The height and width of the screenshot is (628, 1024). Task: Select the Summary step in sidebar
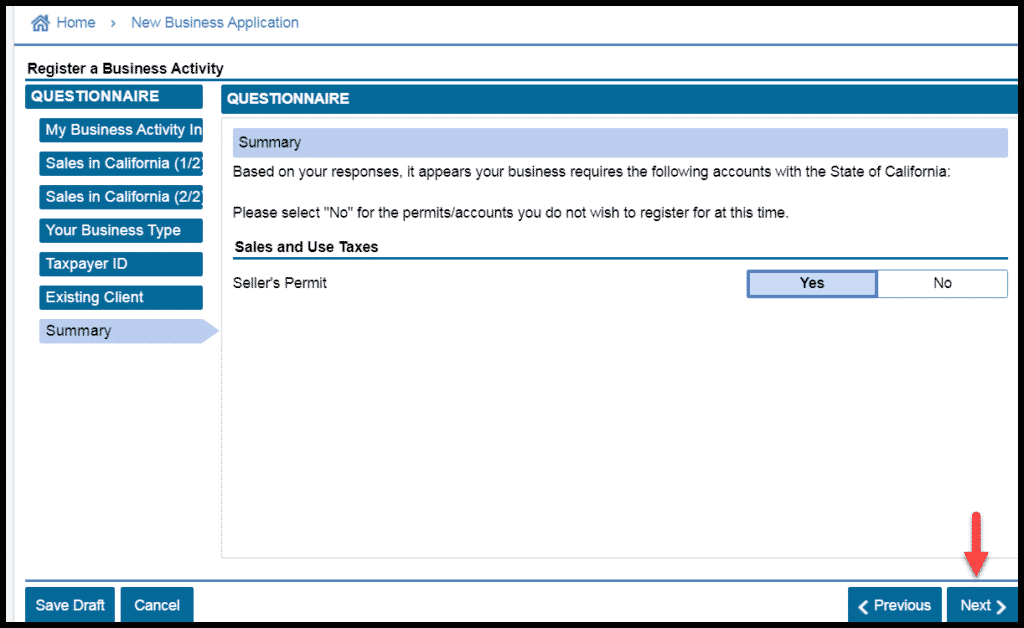click(x=79, y=331)
